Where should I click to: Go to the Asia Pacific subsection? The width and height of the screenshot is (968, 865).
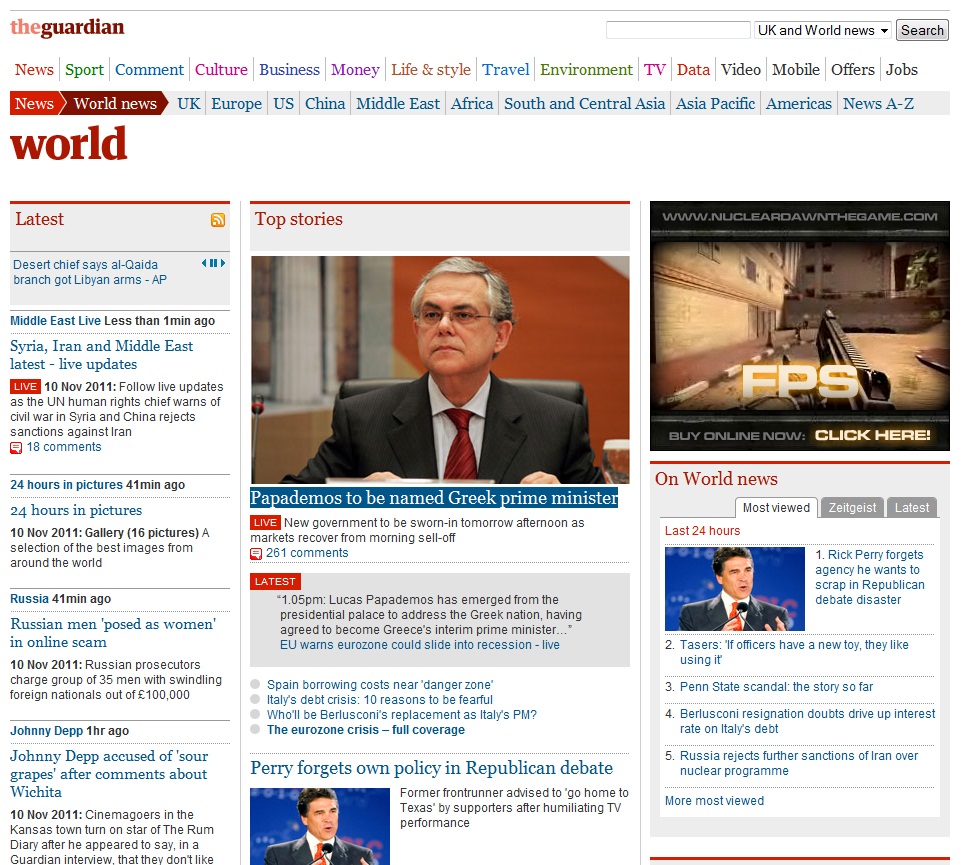coord(716,104)
